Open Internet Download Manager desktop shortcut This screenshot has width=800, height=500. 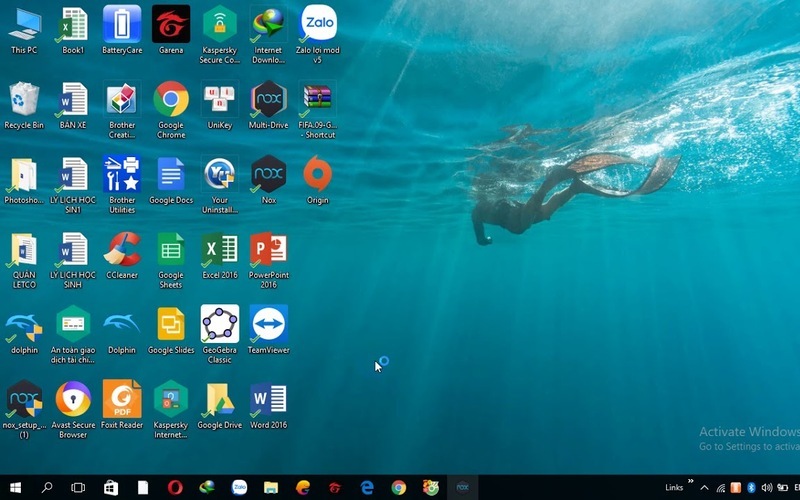pos(268,35)
